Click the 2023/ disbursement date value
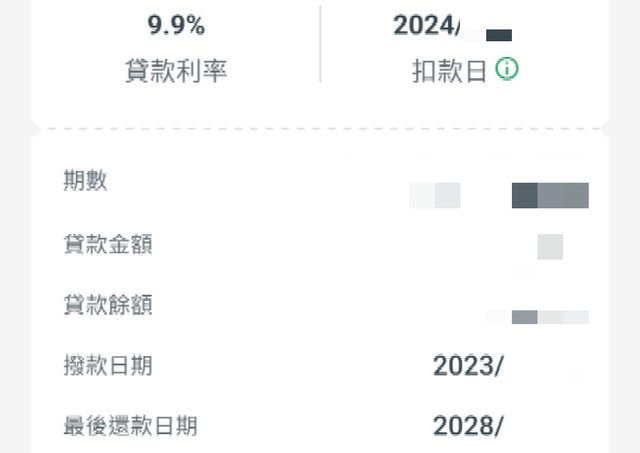Viewport: 640px width, 453px height. (x=467, y=367)
